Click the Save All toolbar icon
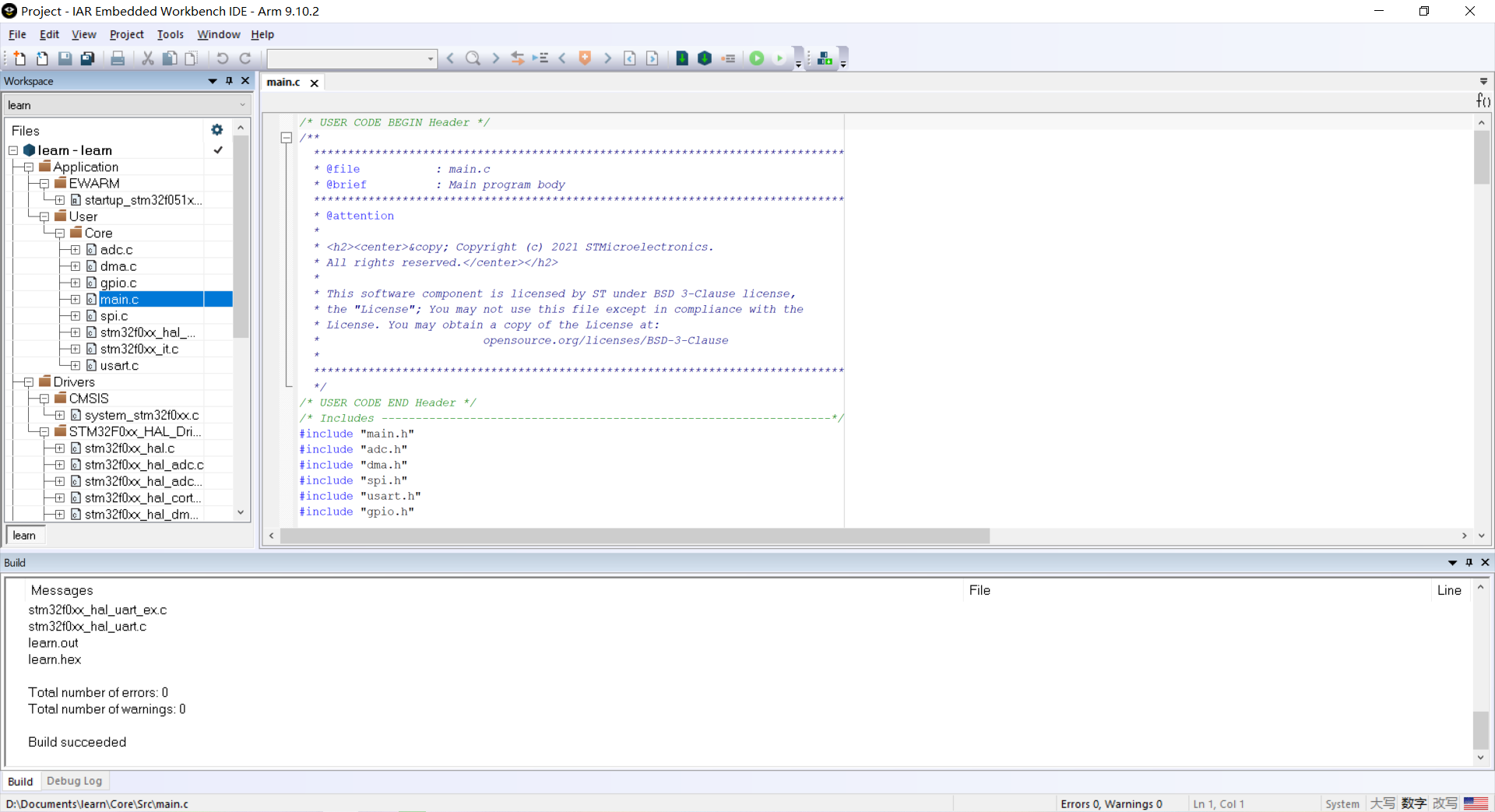Image resolution: width=1495 pixels, height=812 pixels. click(x=88, y=58)
